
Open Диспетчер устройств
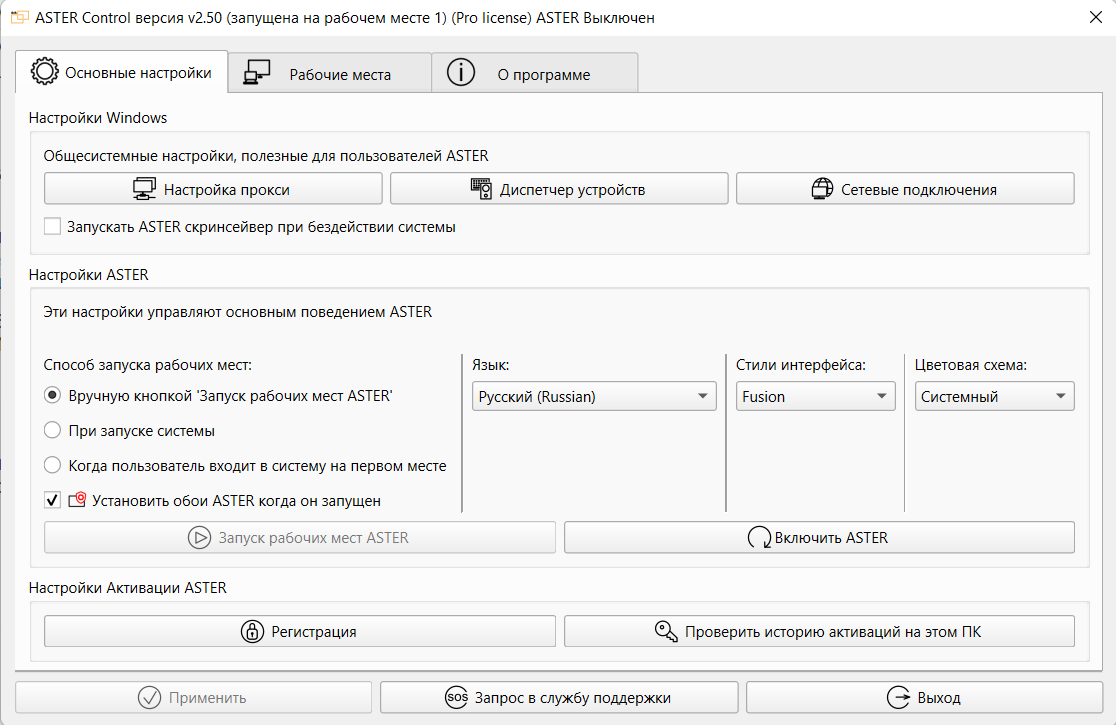(559, 189)
